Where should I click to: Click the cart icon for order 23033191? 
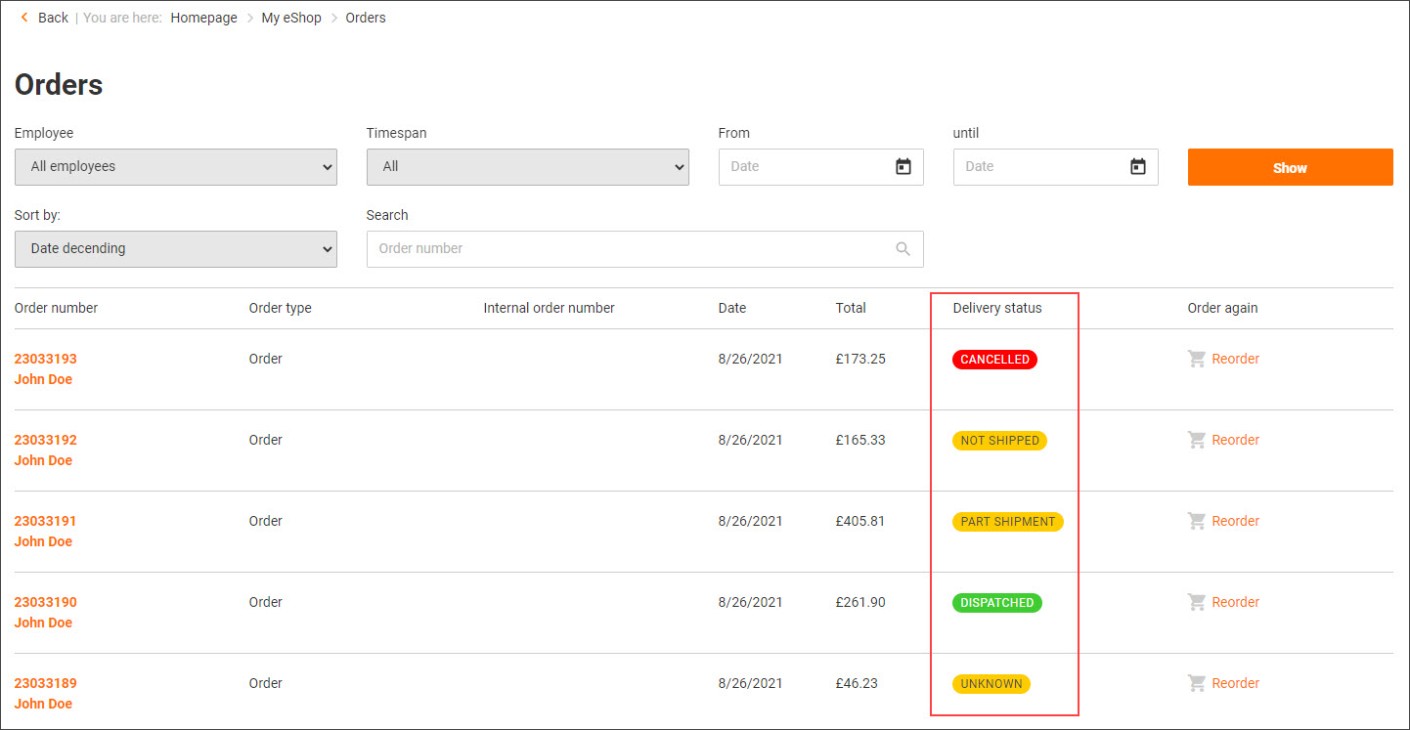(1196, 521)
